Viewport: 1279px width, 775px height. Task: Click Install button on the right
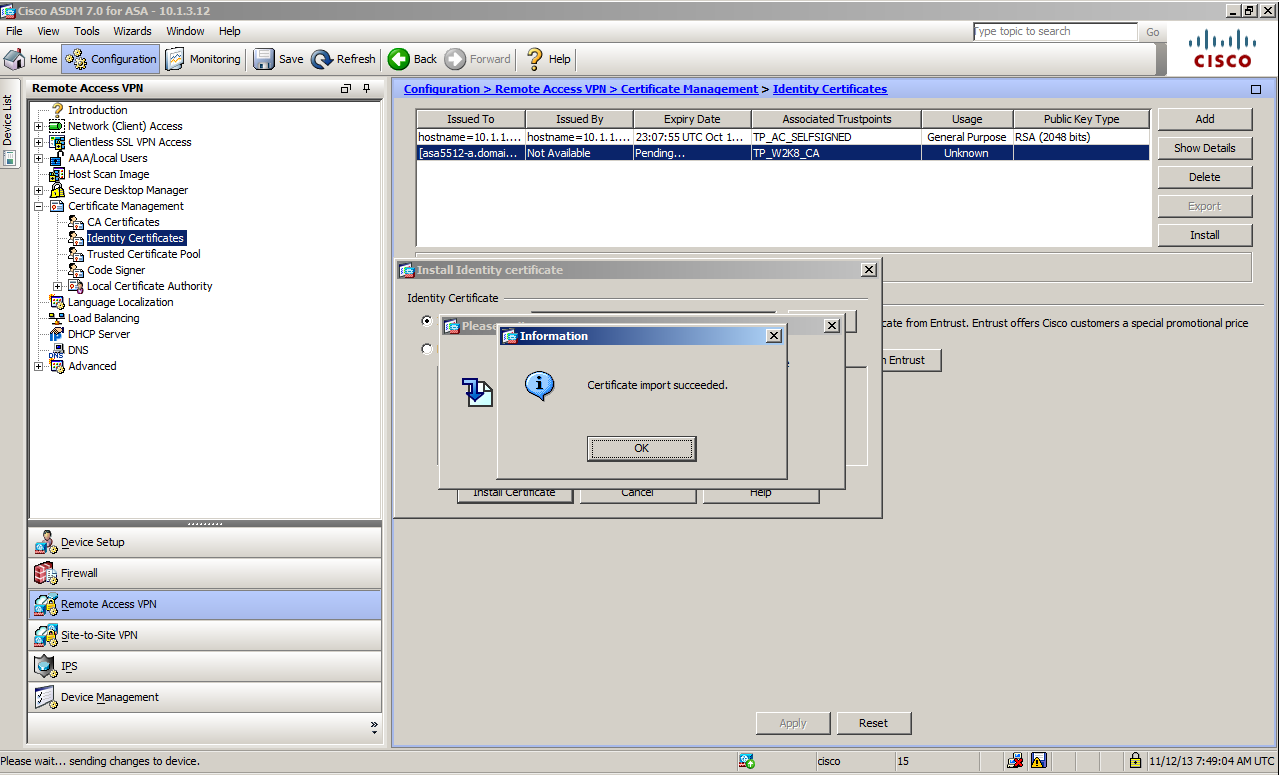[1205, 235]
